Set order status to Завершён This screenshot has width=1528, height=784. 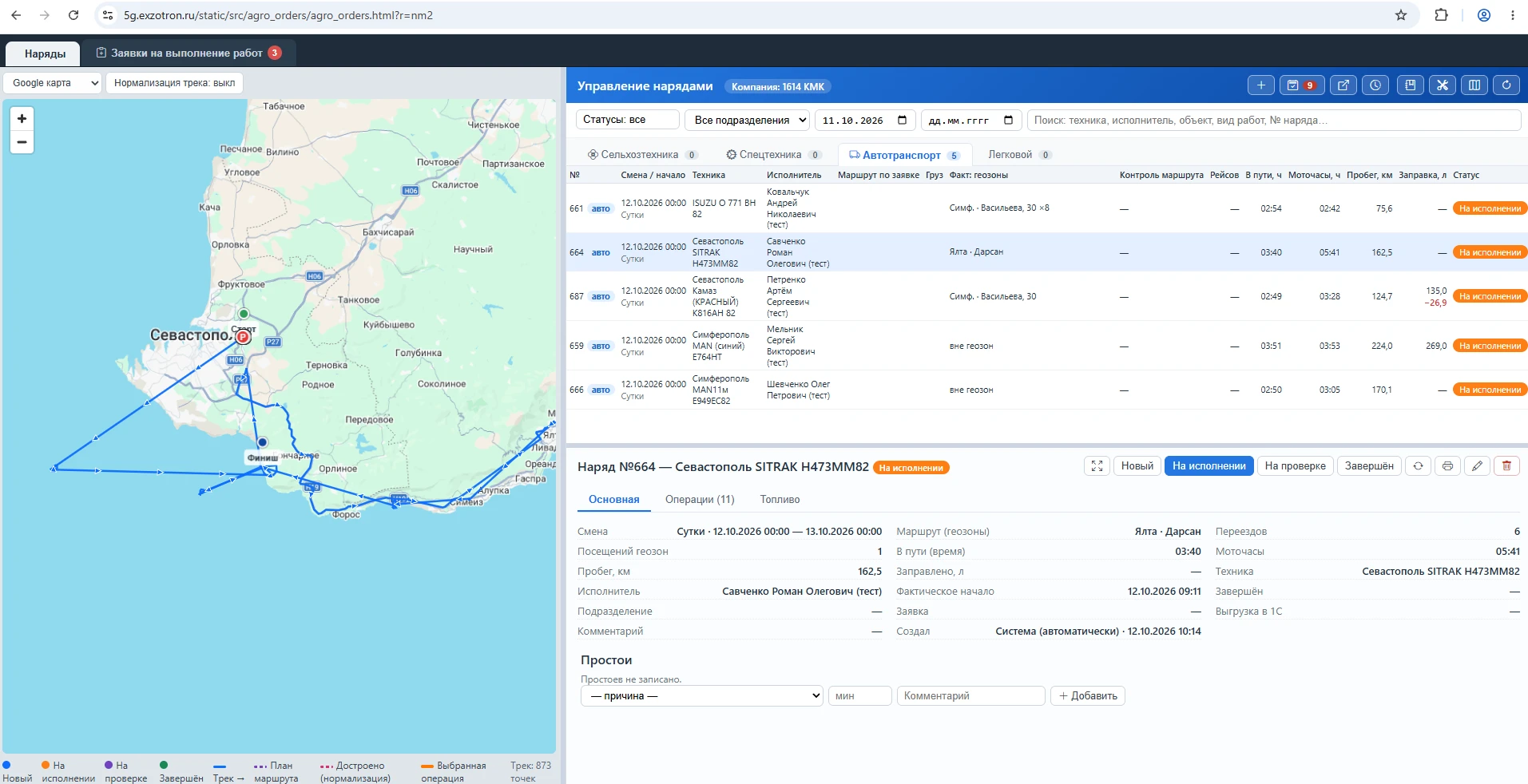tap(1369, 466)
